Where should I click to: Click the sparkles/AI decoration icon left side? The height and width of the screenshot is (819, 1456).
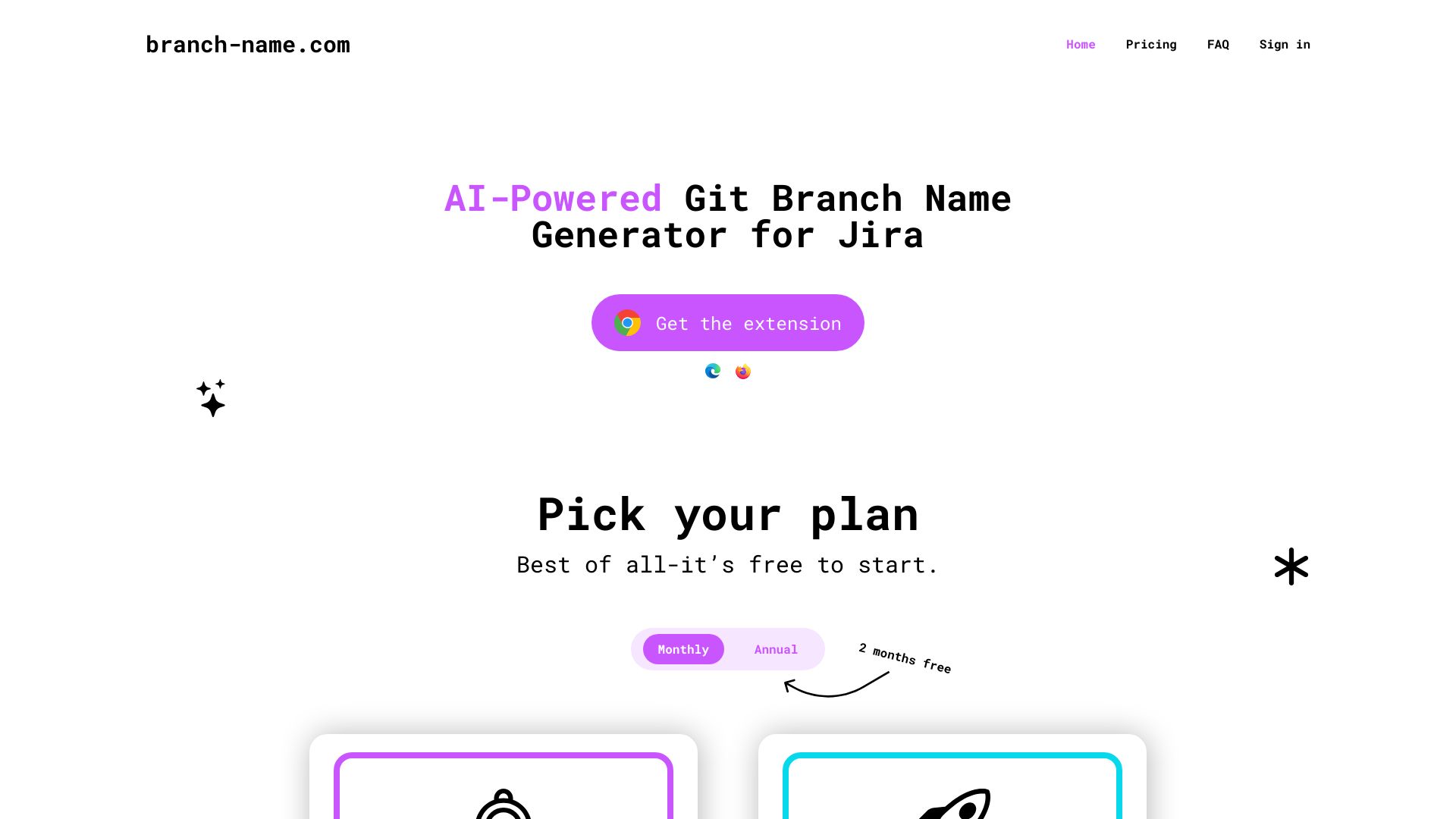tap(210, 397)
